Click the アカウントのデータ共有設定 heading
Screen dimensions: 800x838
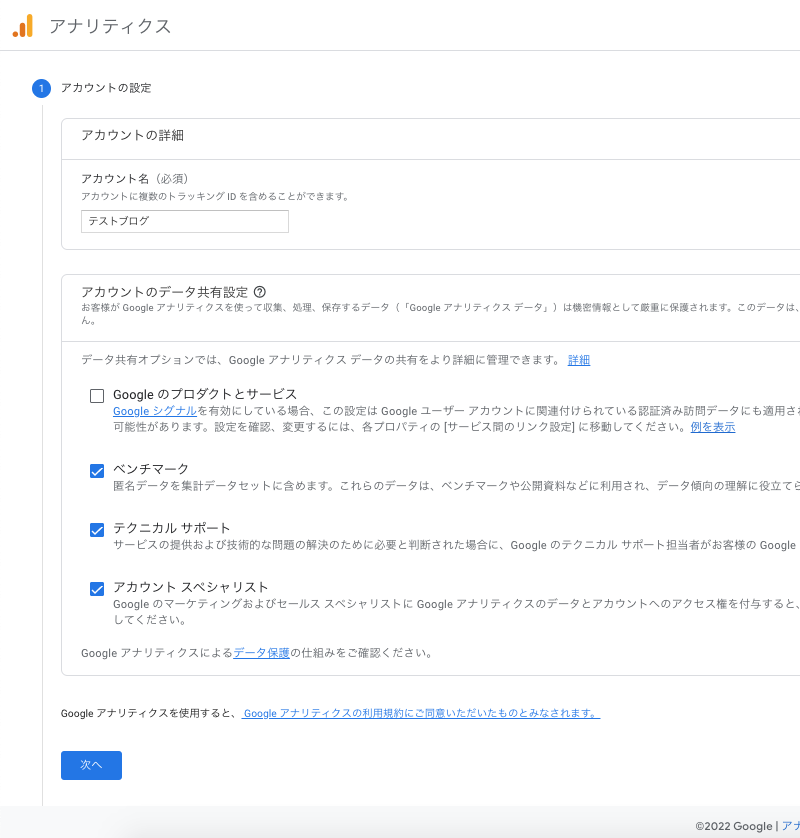pyautogui.click(x=165, y=292)
